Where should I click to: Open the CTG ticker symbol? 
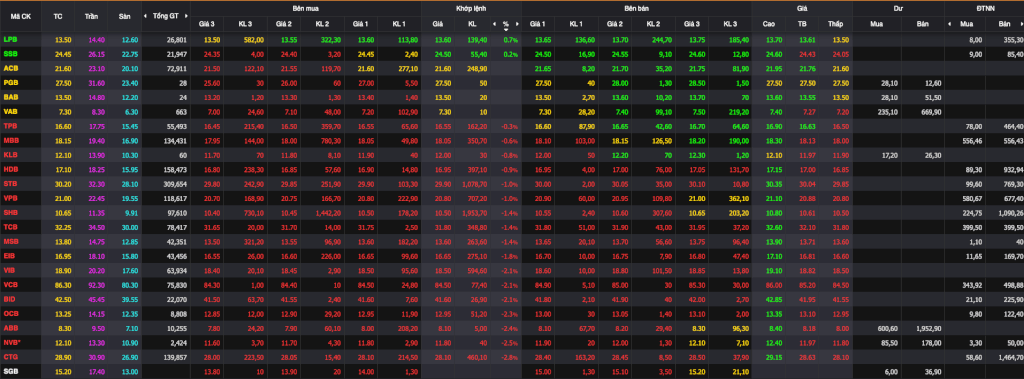[x=10, y=356]
